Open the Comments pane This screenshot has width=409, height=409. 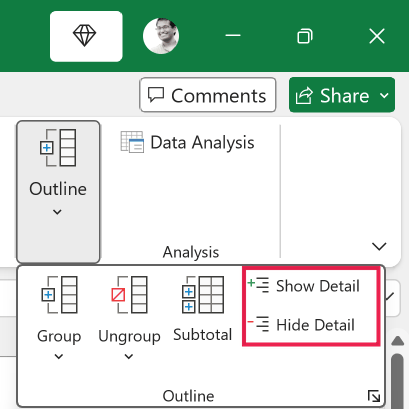pyautogui.click(x=208, y=95)
